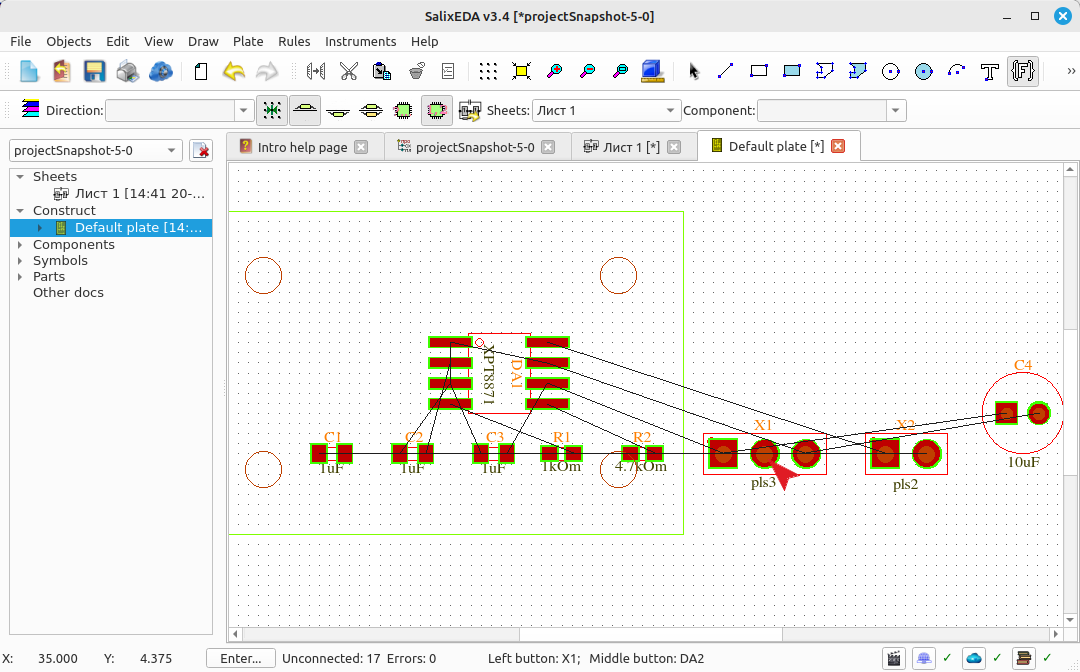The width and height of the screenshot is (1080, 672).
Task: Print the current plate via printer icon
Action: [127, 71]
